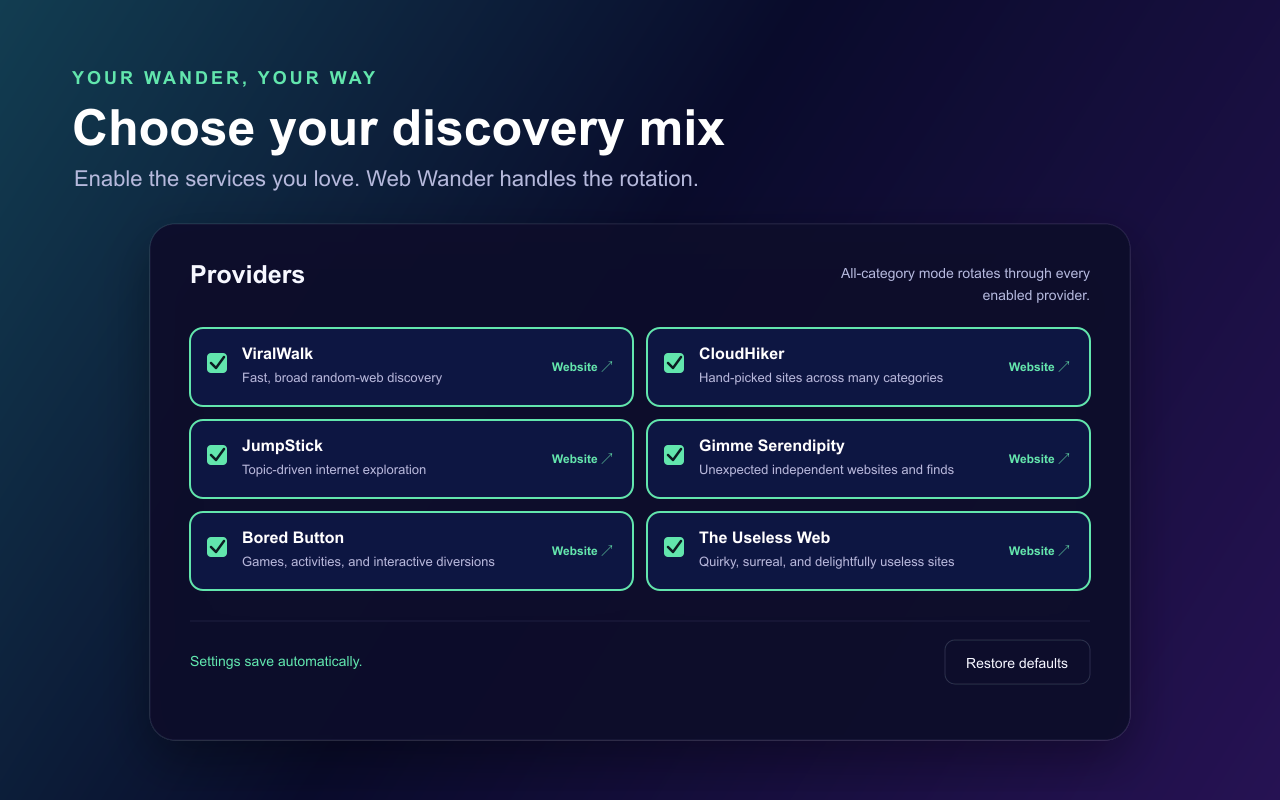Click 'Quirky, surreal, and delightfully useless sites' text
The width and height of the screenshot is (1280, 800).
pyautogui.click(x=827, y=562)
